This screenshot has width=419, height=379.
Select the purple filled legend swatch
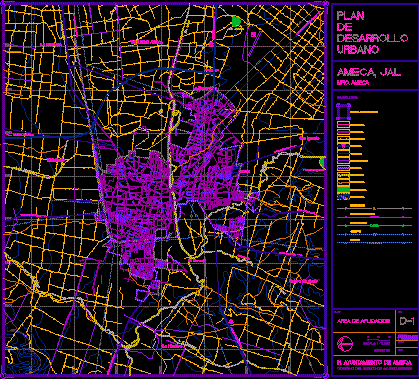343,132
